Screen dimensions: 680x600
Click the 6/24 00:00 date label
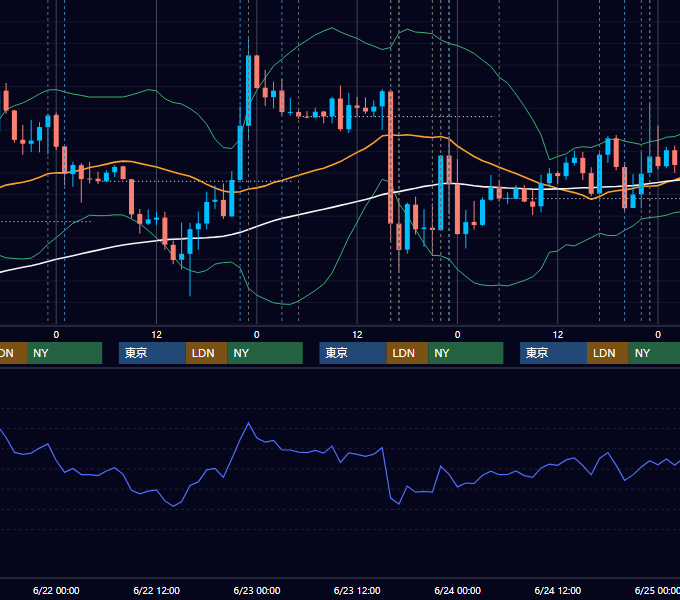click(x=458, y=590)
